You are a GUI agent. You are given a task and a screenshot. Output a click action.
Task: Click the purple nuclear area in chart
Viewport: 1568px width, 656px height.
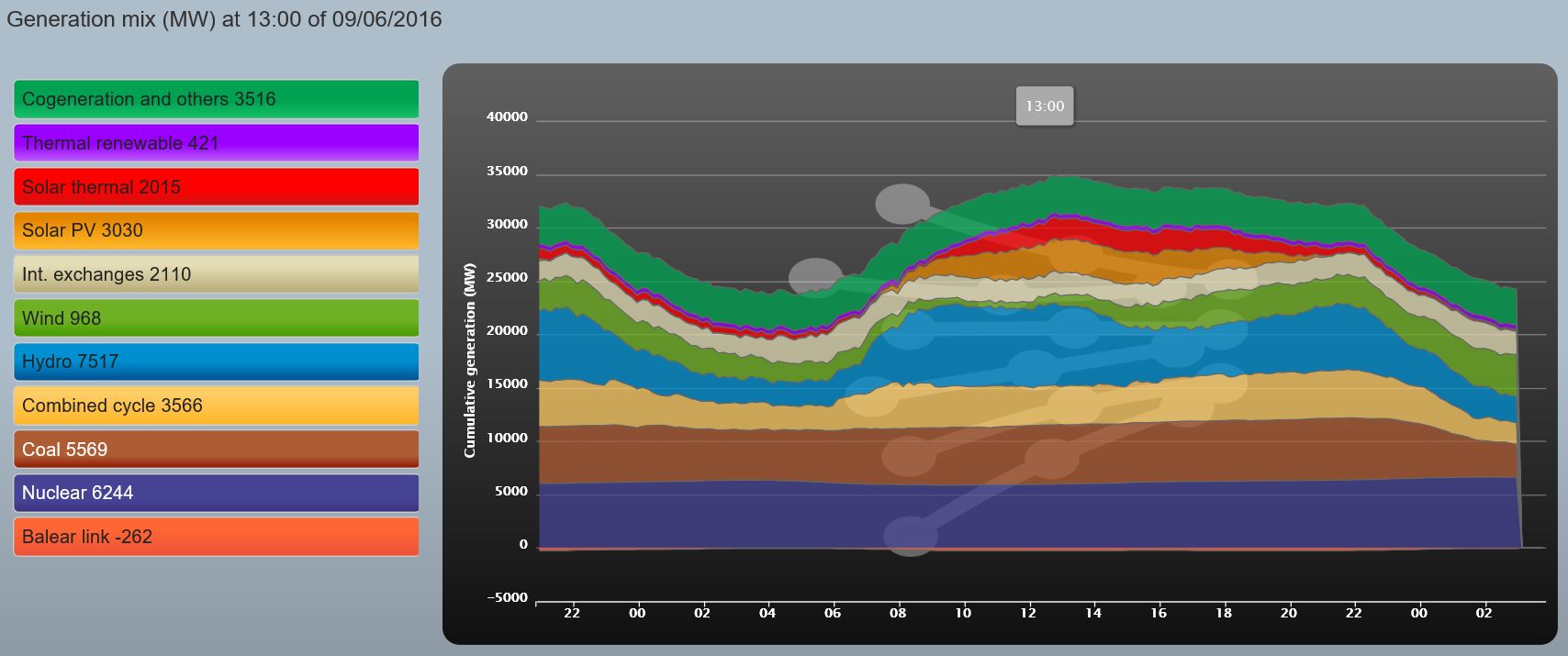click(734, 516)
